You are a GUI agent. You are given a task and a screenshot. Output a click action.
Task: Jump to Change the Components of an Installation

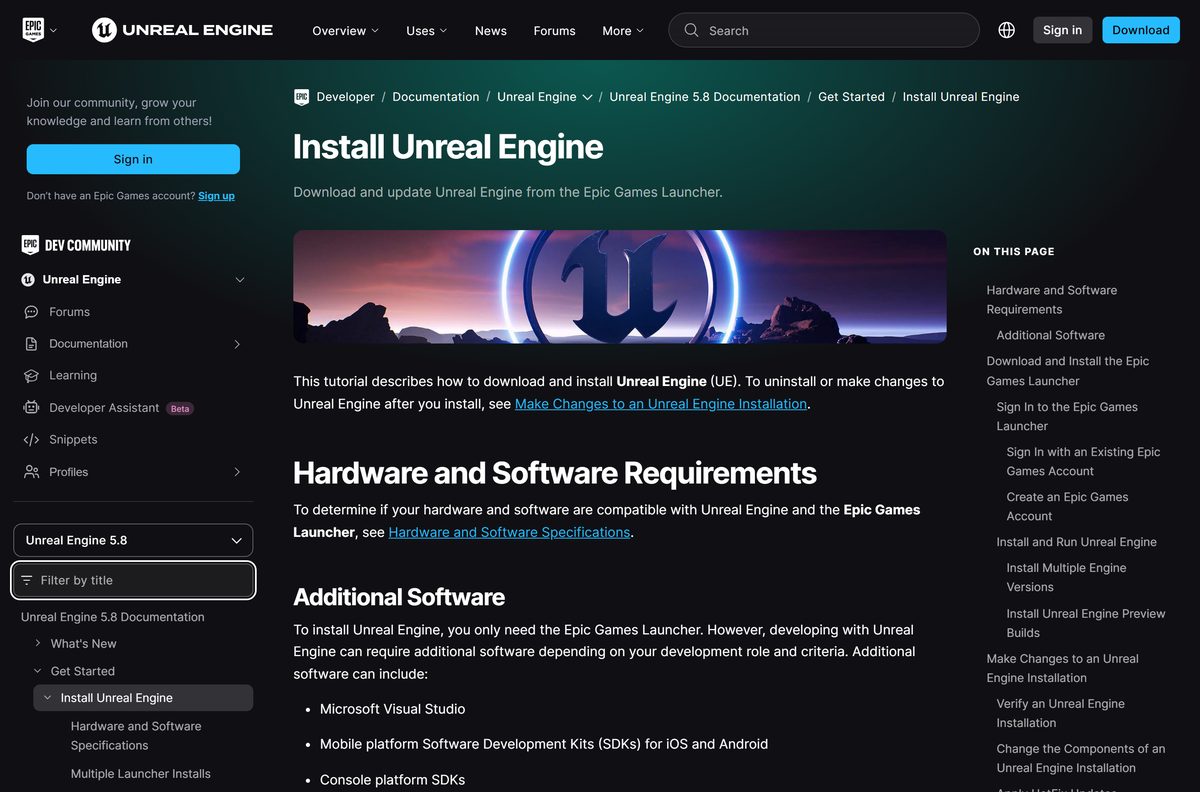1081,758
